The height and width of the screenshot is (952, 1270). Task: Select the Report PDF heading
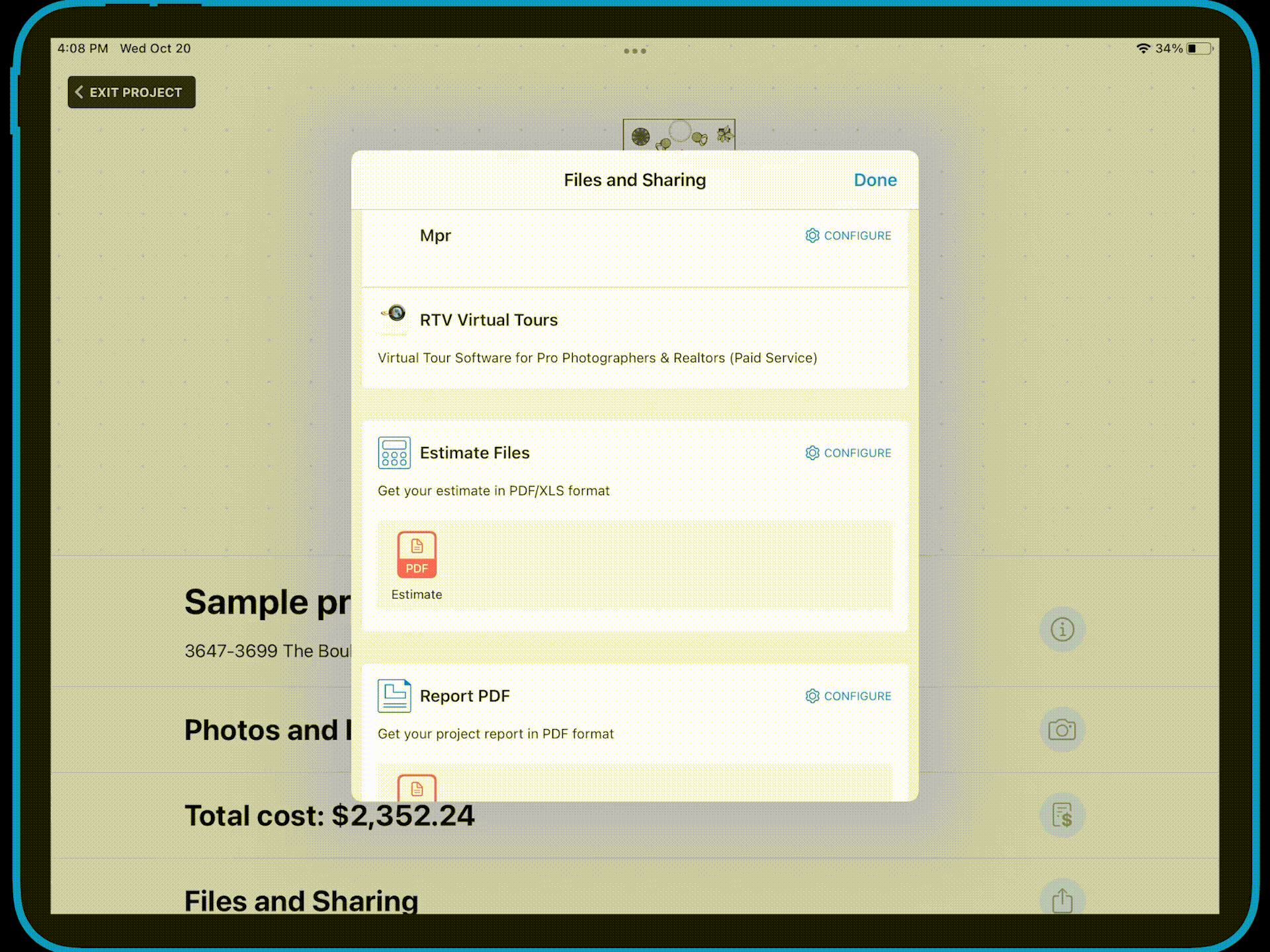point(465,696)
